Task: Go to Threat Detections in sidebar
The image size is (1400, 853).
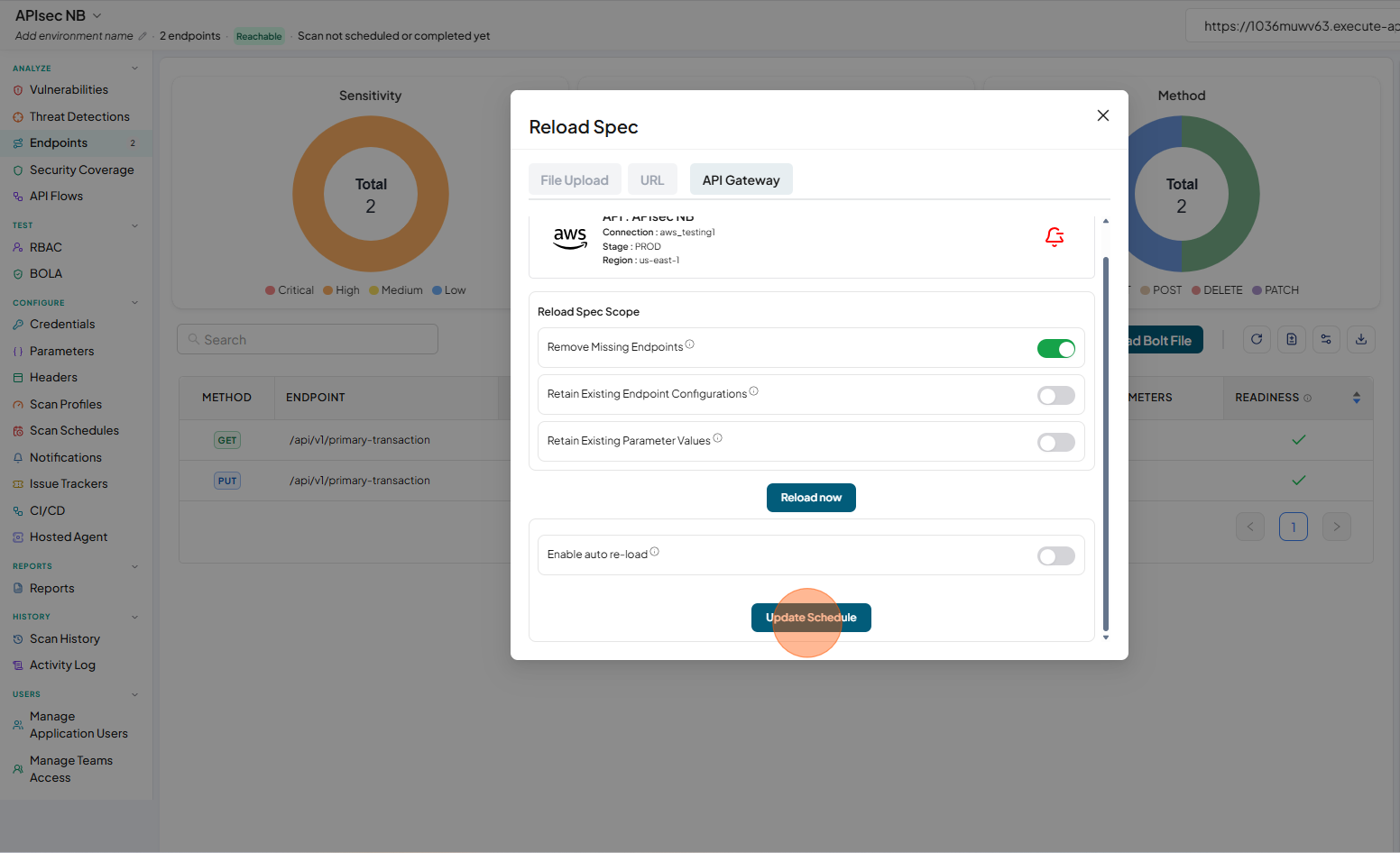Action: (79, 117)
